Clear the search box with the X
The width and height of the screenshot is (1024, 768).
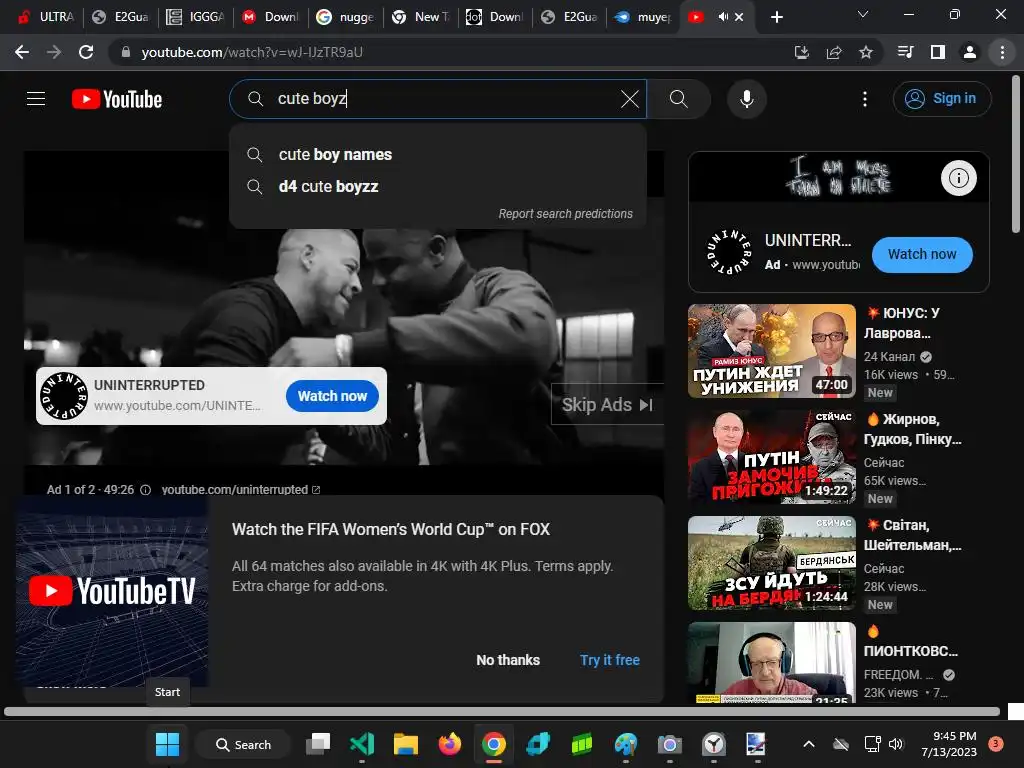[630, 99]
